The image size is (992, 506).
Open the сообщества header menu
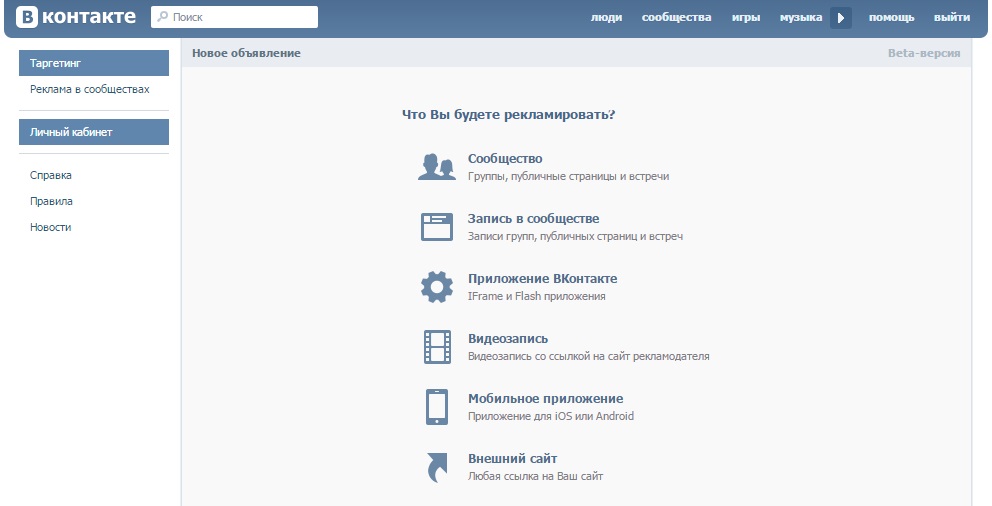pos(676,18)
